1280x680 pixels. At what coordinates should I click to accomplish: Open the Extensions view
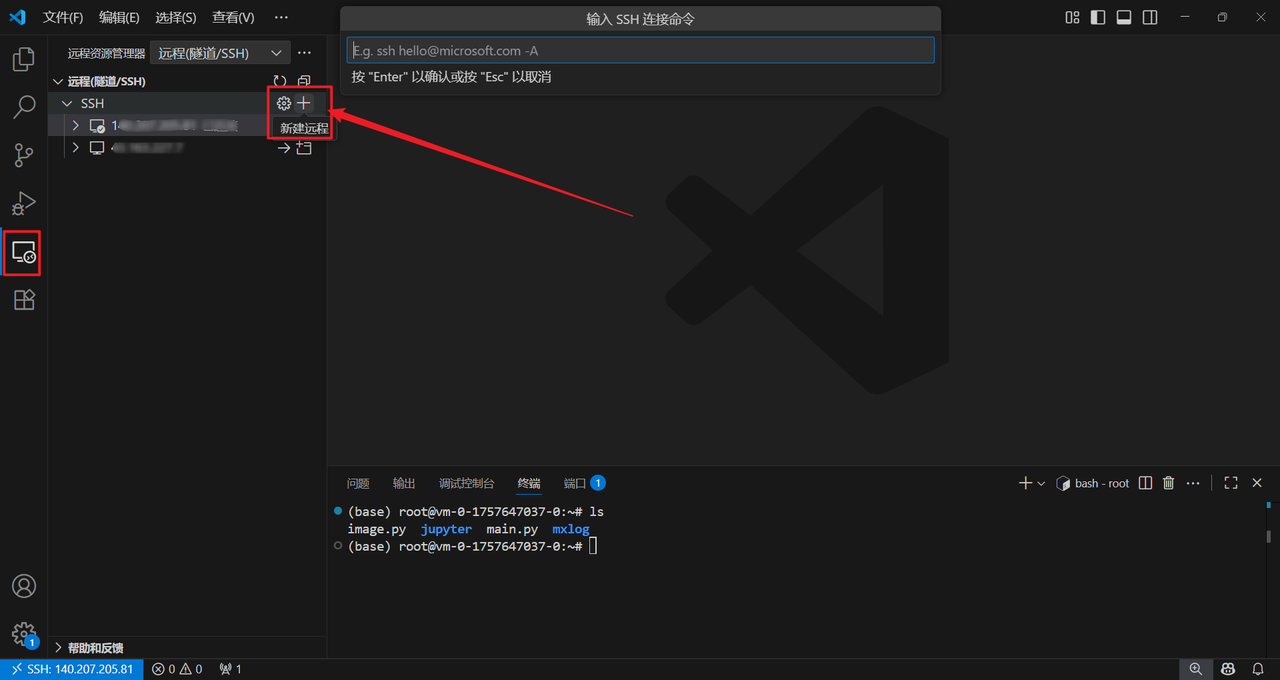(x=24, y=299)
